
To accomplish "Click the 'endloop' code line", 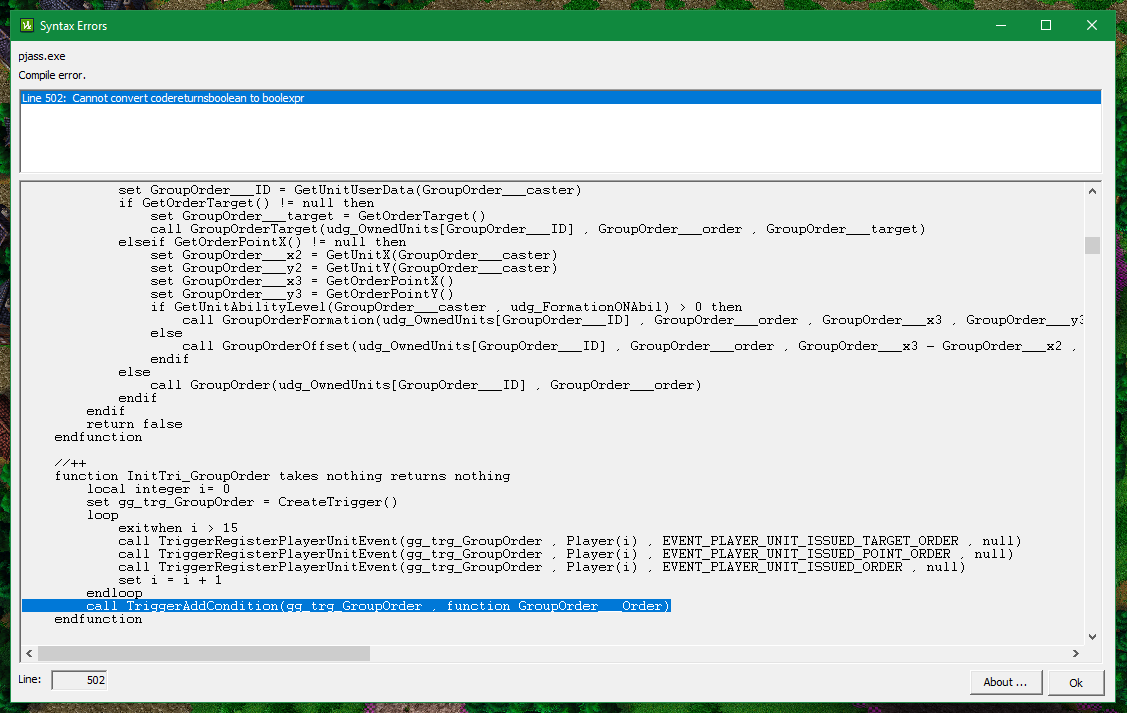I will coord(114,593).
